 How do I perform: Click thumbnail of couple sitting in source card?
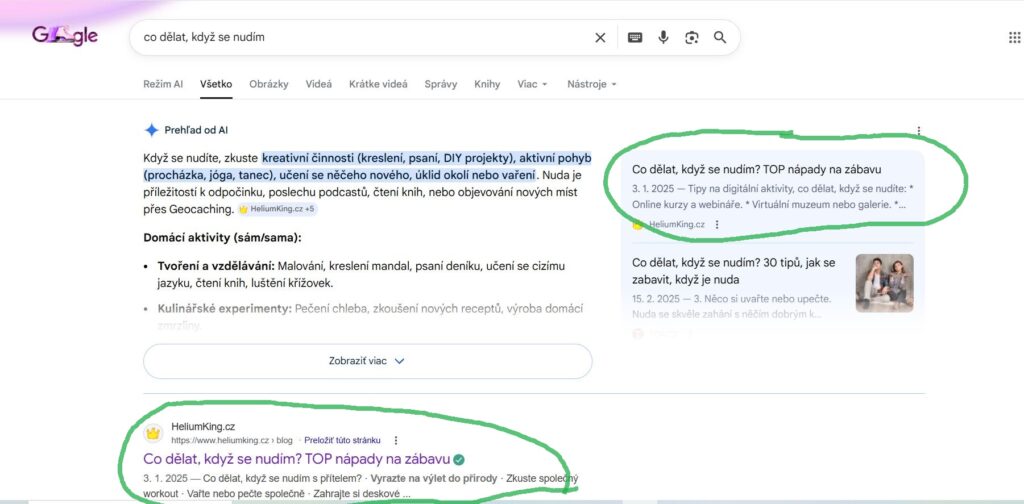884,283
